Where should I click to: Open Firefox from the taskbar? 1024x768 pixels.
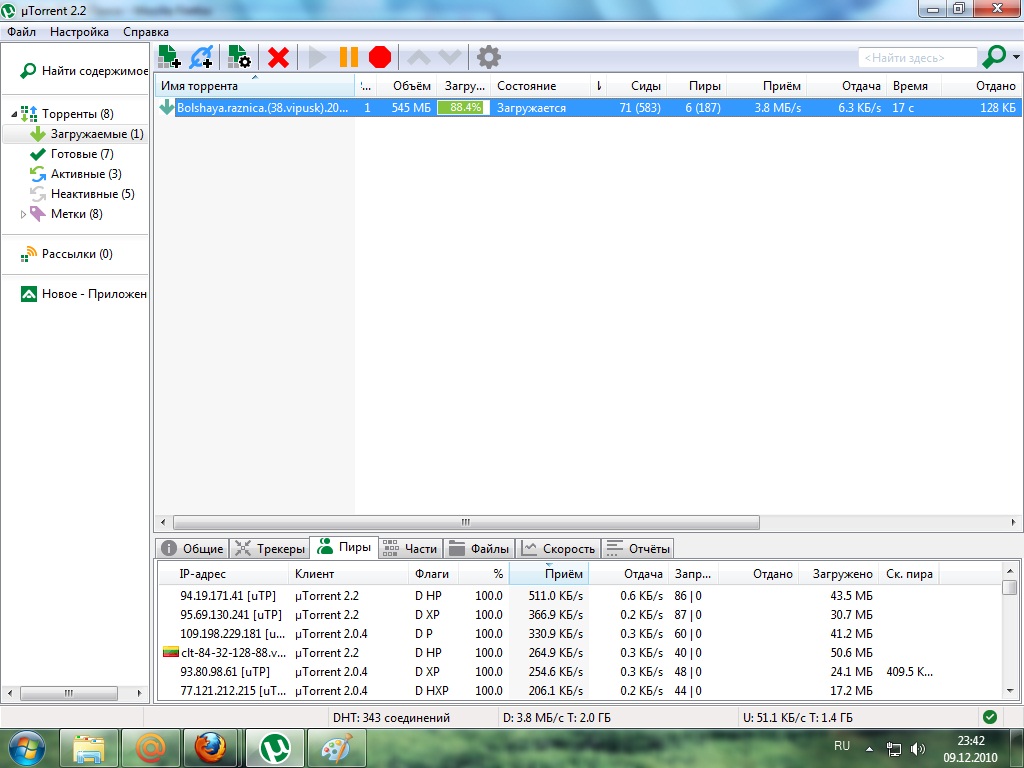click(x=210, y=748)
